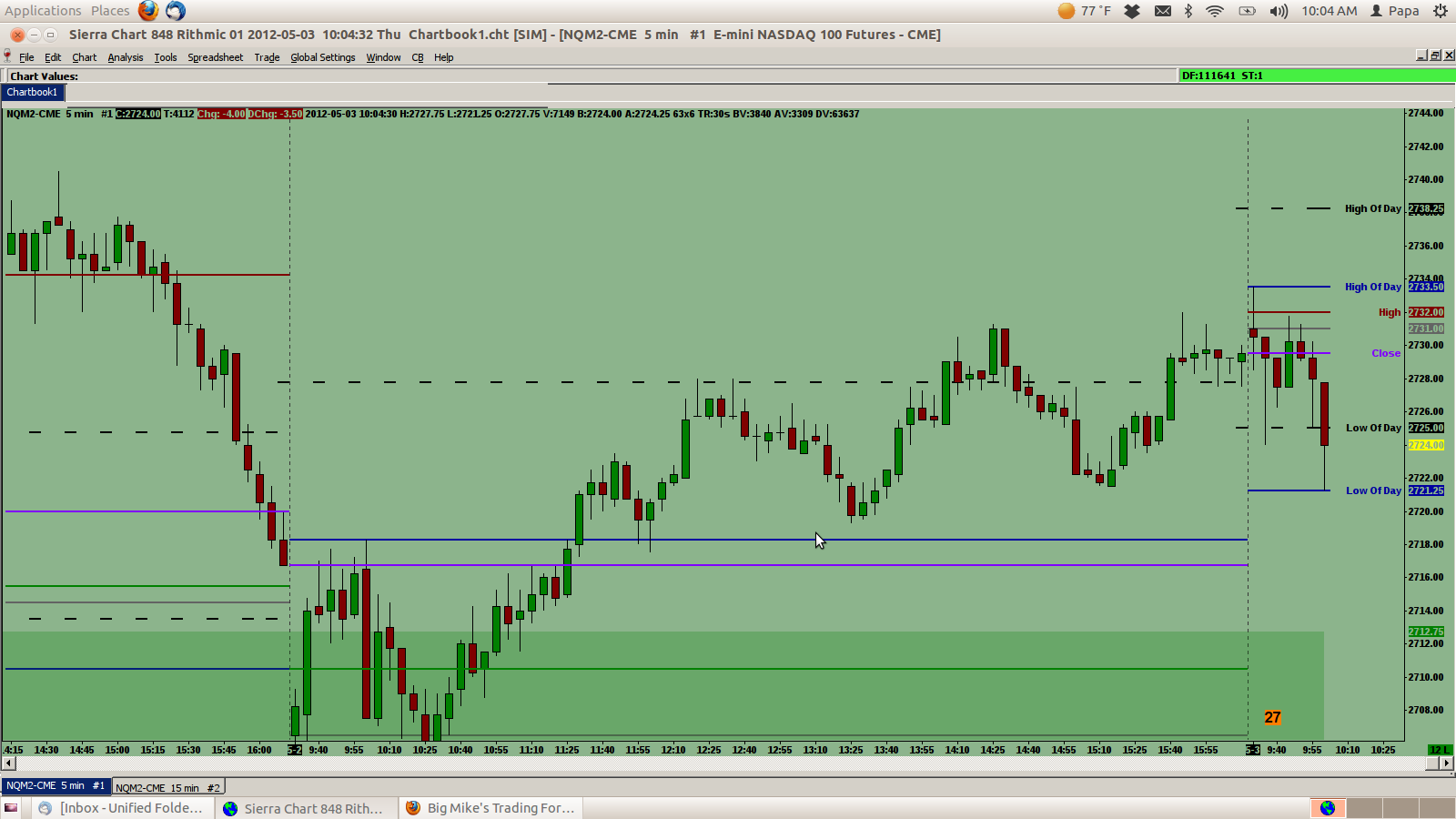Switch to Big Mike's Trading Forum taskbar window
1456x819 pixels.
click(490, 808)
